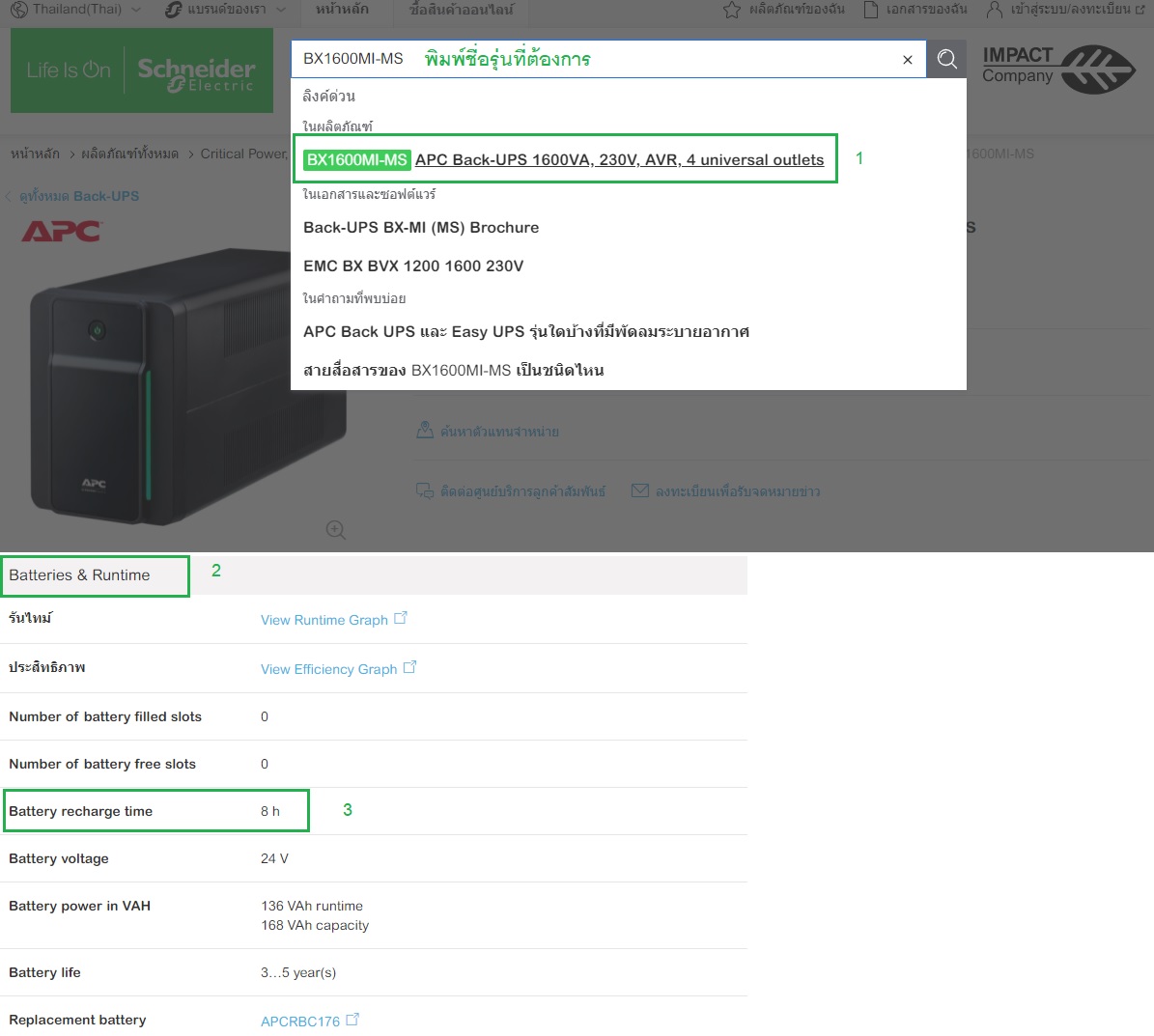Open FAQ about APC Back UPS และ Easy UPS
Image resolution: width=1154 pixels, height=1036 pixels.
[x=526, y=332]
